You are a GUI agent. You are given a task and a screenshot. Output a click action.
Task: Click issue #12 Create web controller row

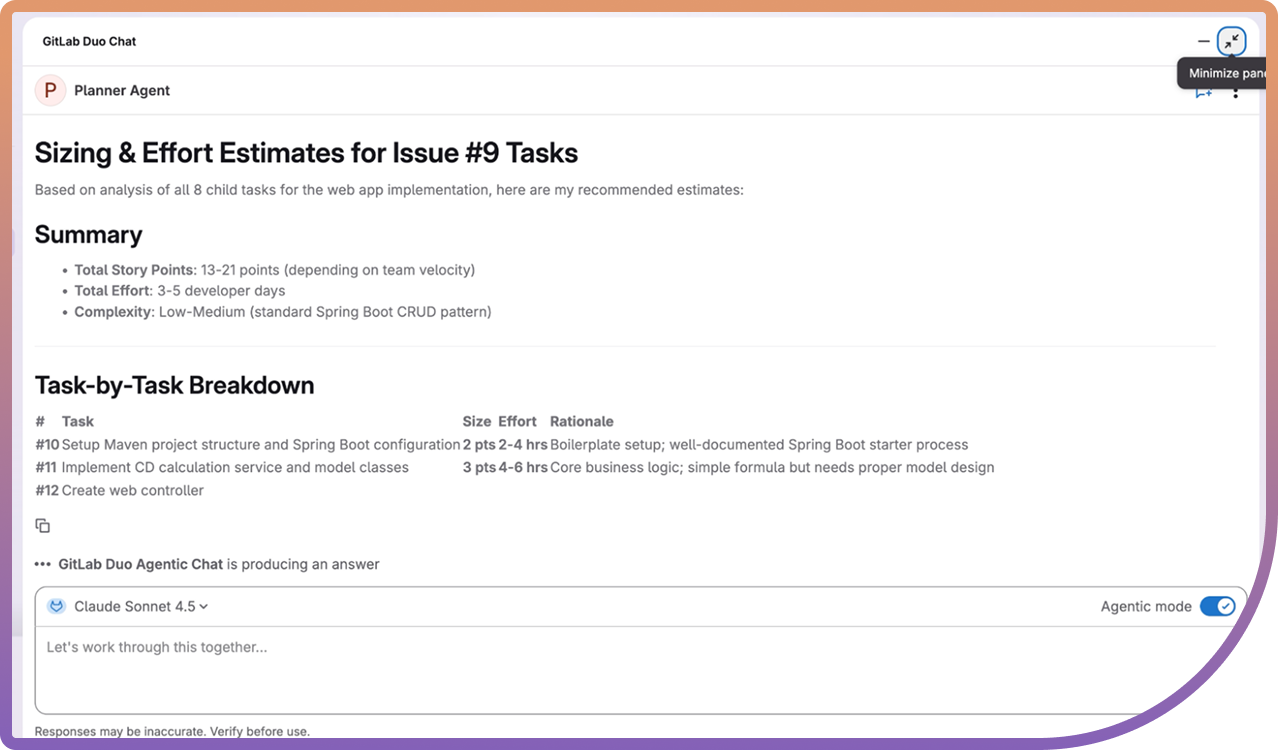[44, 490]
